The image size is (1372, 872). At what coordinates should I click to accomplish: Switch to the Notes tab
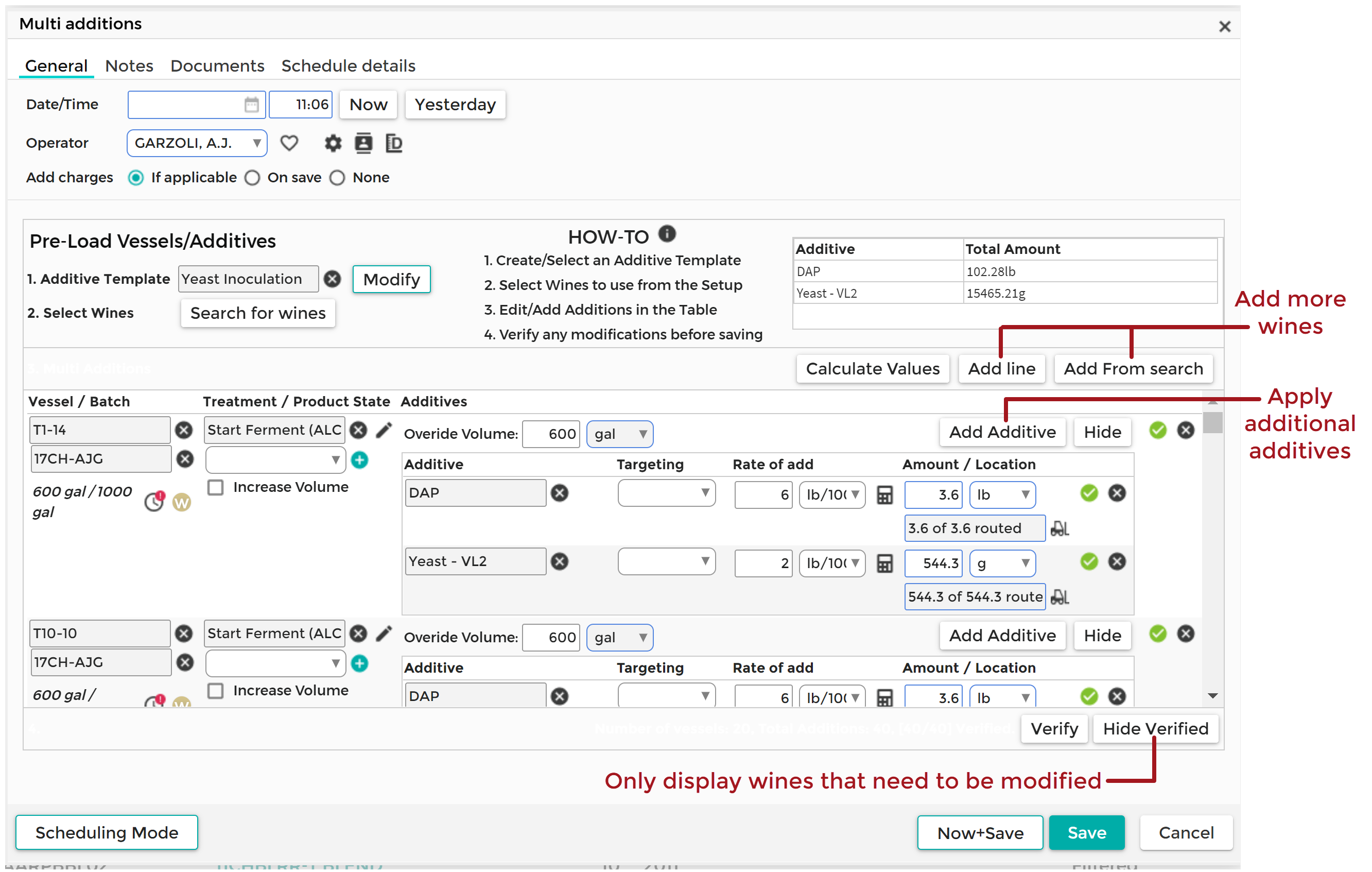129,66
